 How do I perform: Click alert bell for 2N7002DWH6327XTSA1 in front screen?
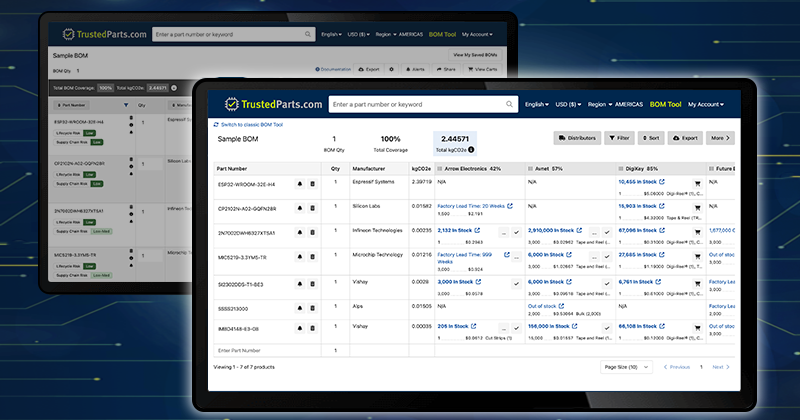(300, 232)
